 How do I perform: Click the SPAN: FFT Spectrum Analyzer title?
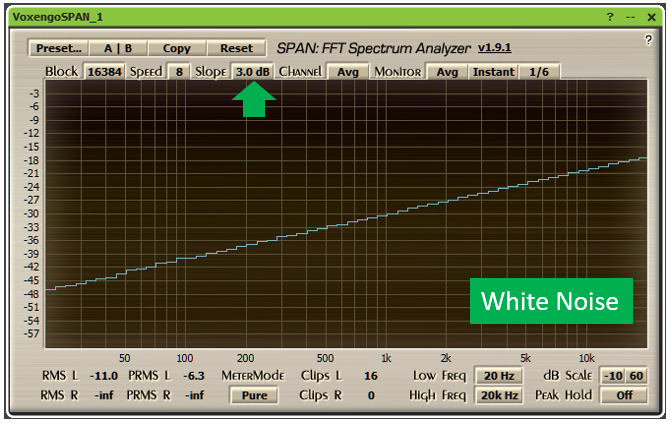point(374,48)
